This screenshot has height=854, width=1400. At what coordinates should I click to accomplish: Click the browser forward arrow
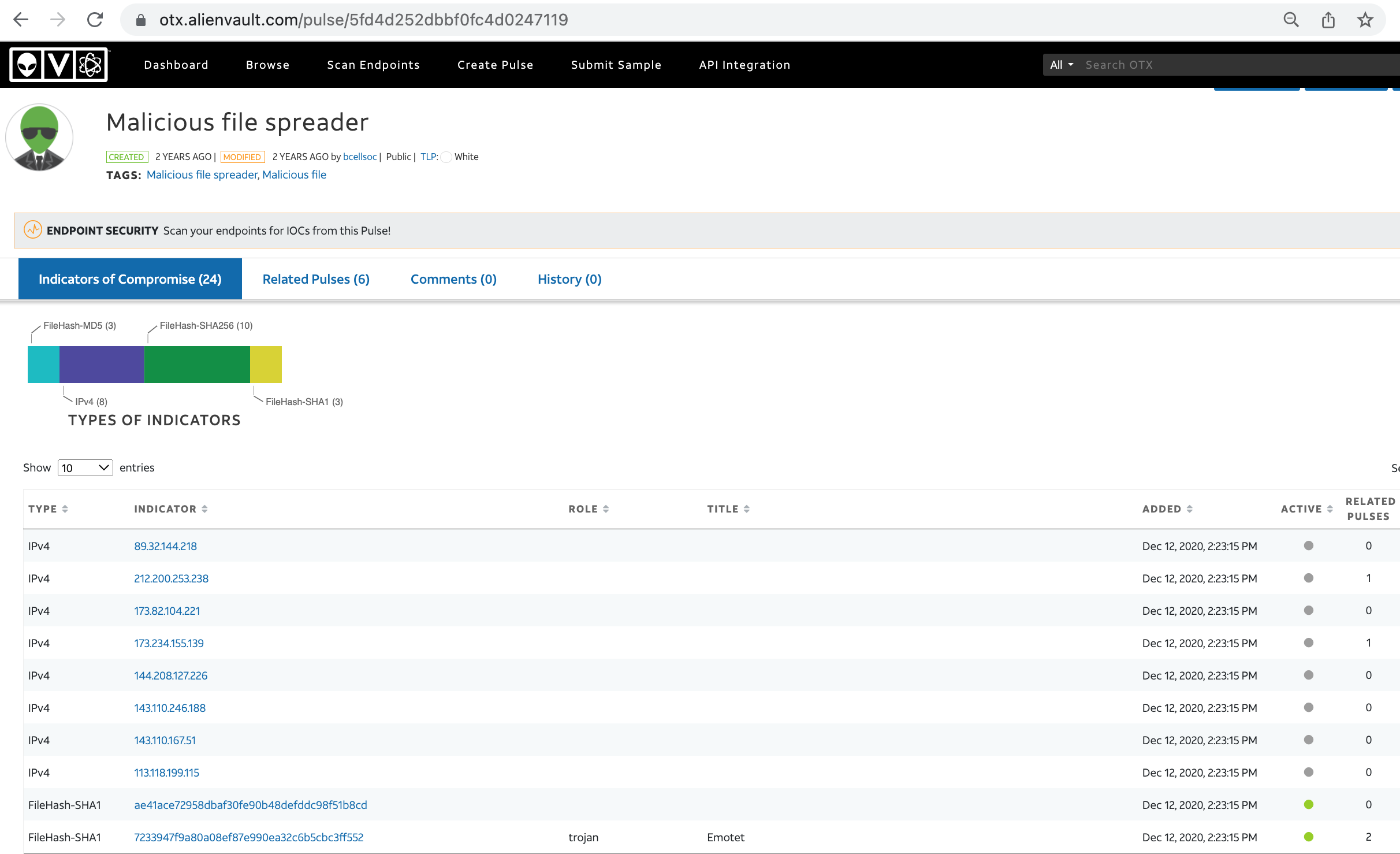point(58,20)
